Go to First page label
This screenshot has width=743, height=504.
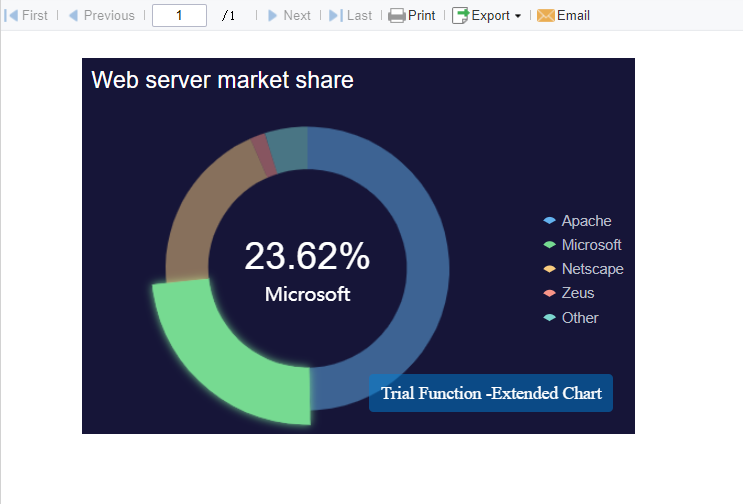[35, 16]
